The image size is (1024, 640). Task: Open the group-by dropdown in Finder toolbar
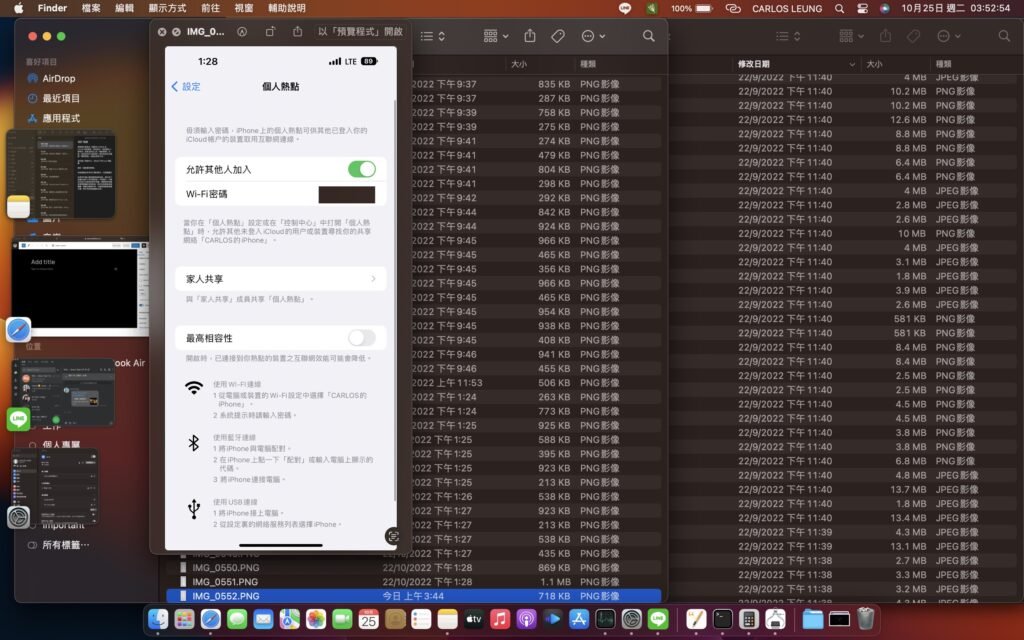pyautogui.click(x=495, y=36)
